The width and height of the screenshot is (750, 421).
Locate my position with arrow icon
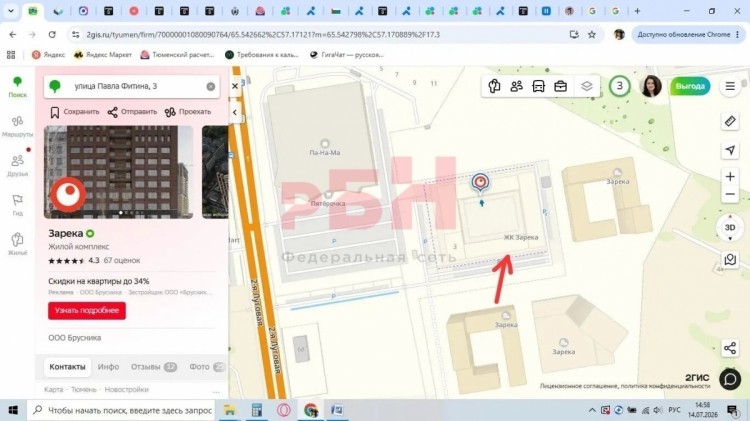730,150
